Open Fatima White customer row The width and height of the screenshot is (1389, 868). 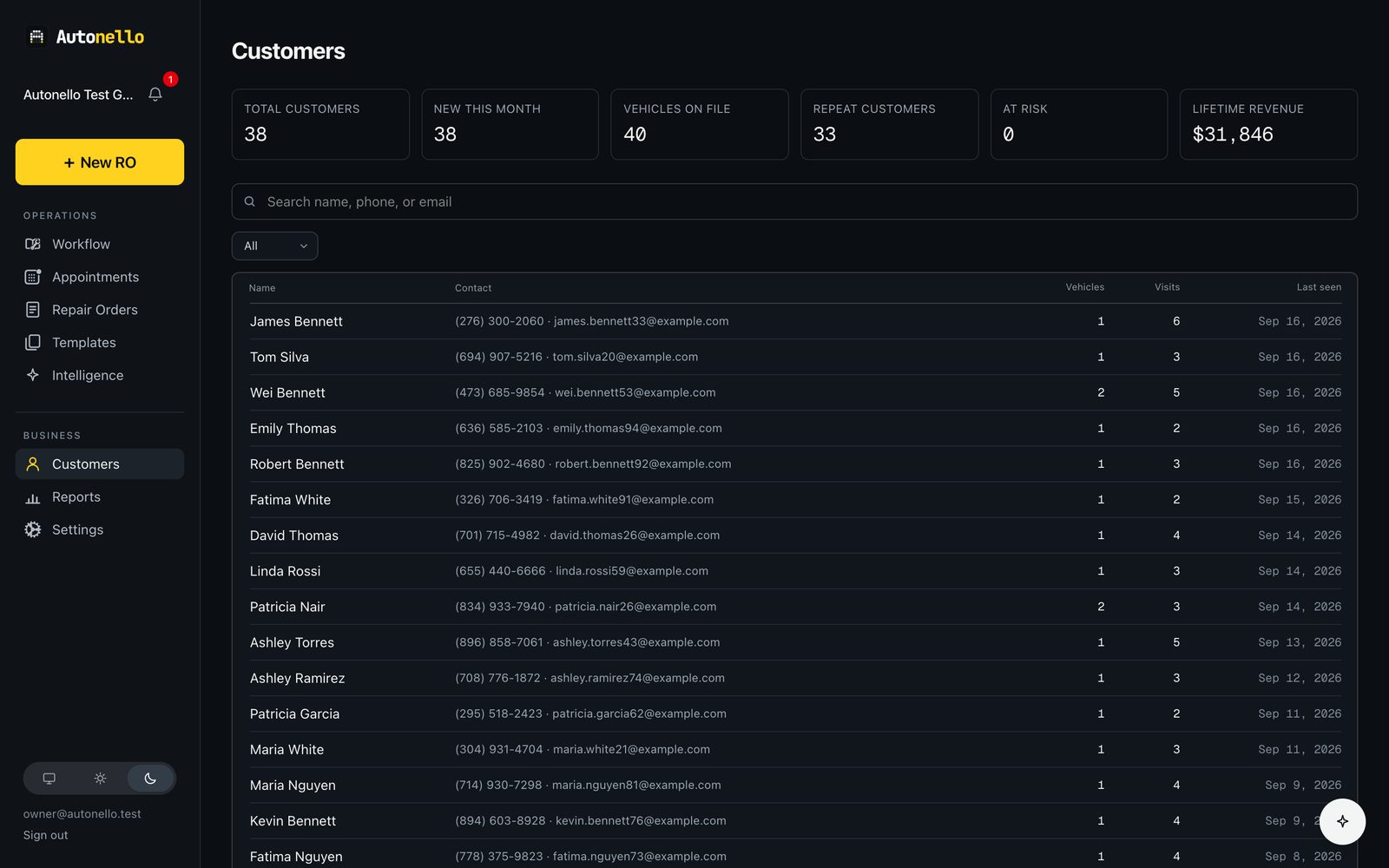tap(794, 499)
